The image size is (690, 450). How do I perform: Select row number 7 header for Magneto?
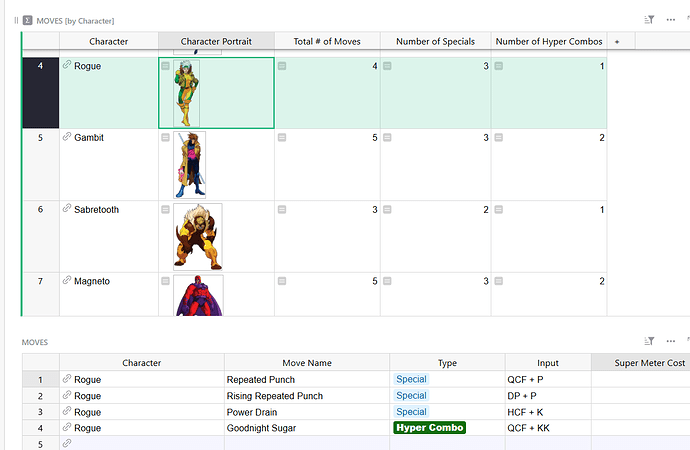tap(40, 294)
